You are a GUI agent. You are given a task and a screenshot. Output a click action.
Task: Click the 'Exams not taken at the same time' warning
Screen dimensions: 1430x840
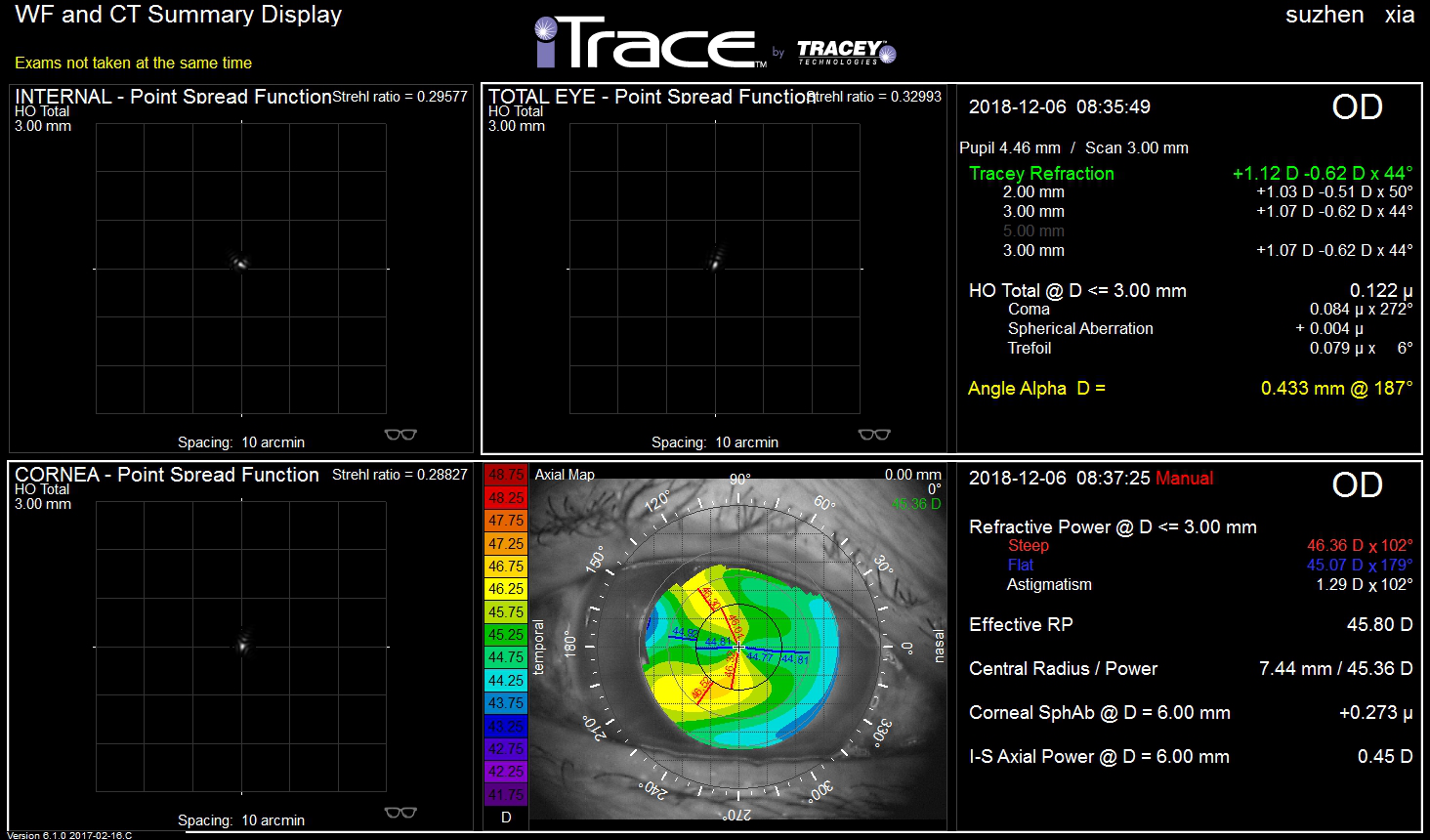click(133, 63)
